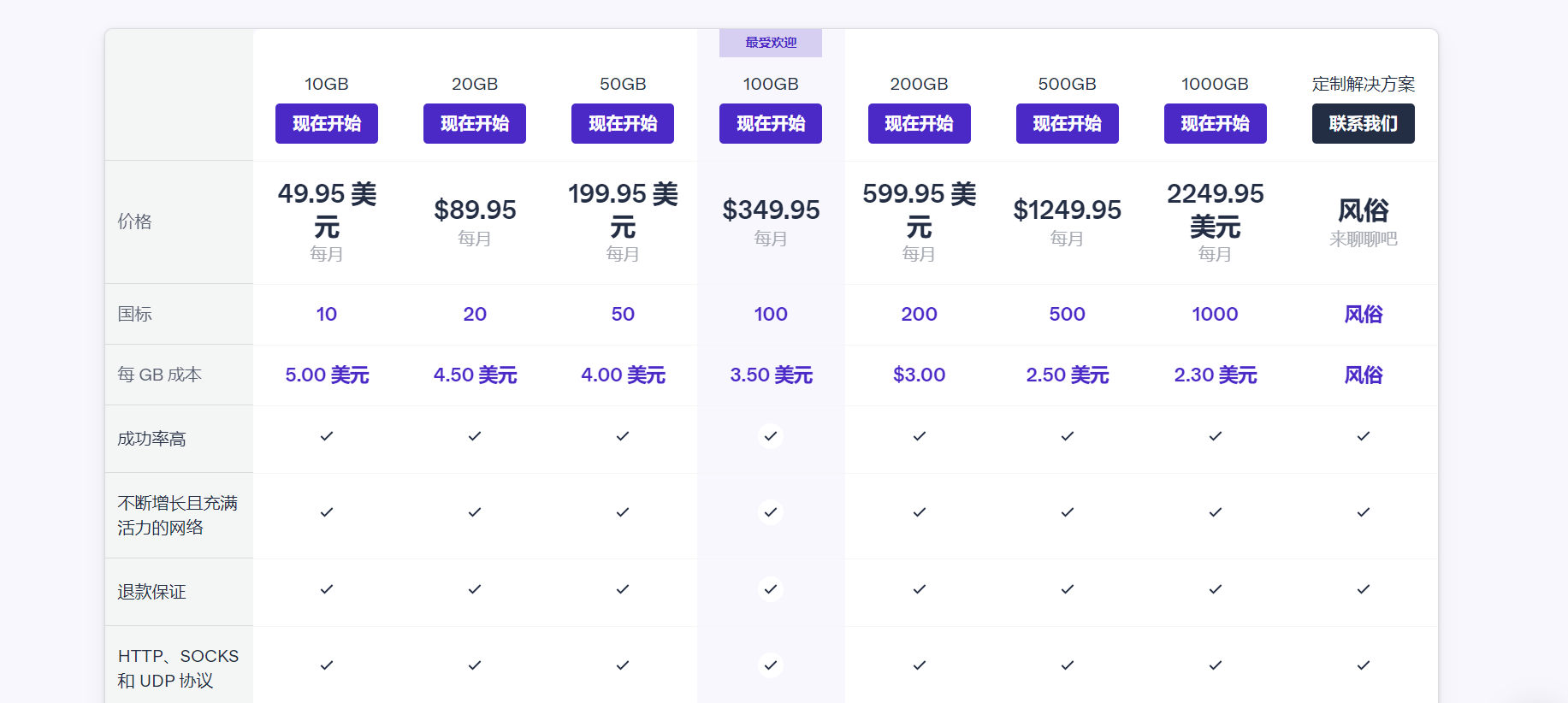Click the 最受欢迎 badge above 100GB
This screenshot has height=703, width=1568.
[x=770, y=43]
